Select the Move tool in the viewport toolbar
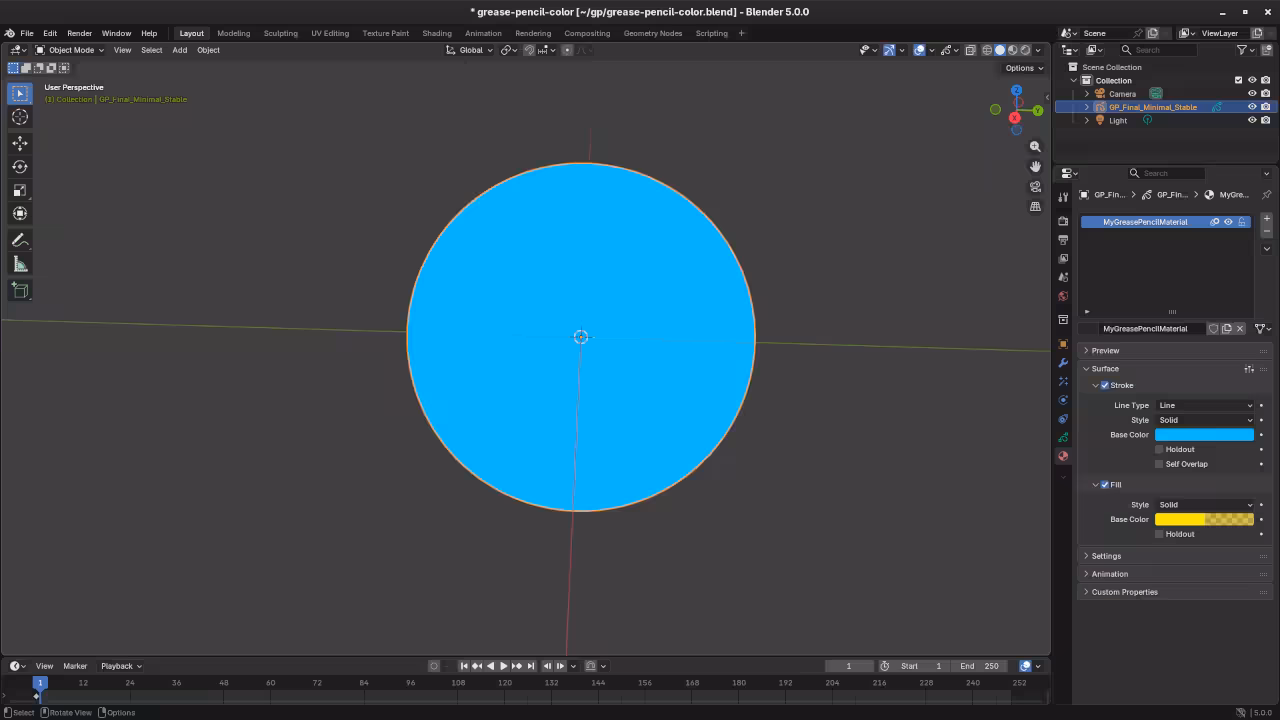 click(20, 143)
